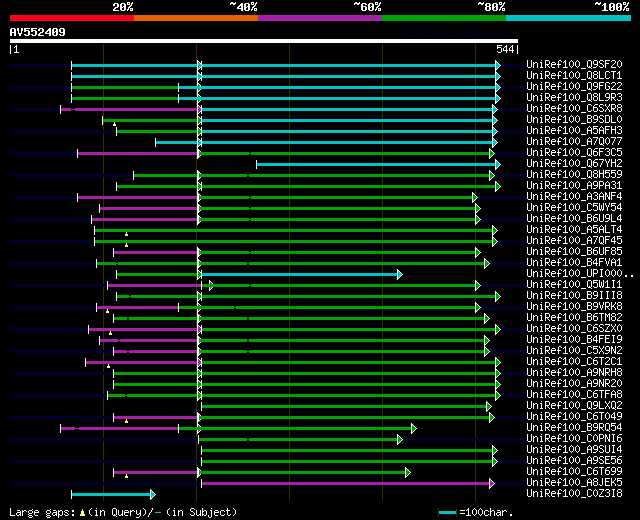640x520 pixels.
Task: Click the UniRef100_C0PNI6 label
Action: click(574, 439)
